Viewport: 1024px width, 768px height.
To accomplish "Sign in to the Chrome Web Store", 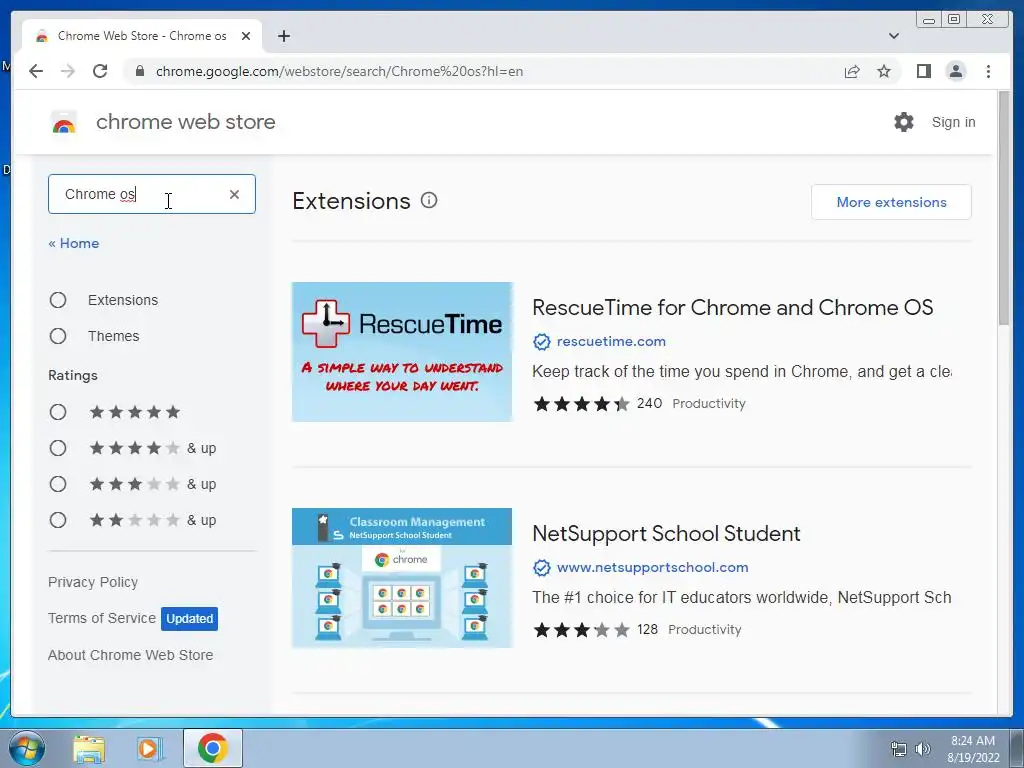I will [x=953, y=122].
